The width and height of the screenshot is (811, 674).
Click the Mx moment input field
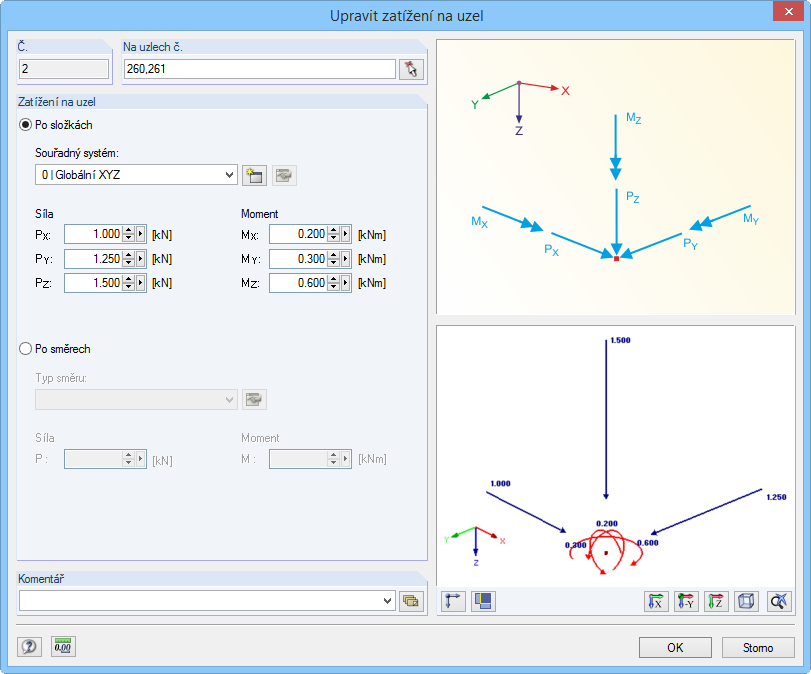click(299, 234)
